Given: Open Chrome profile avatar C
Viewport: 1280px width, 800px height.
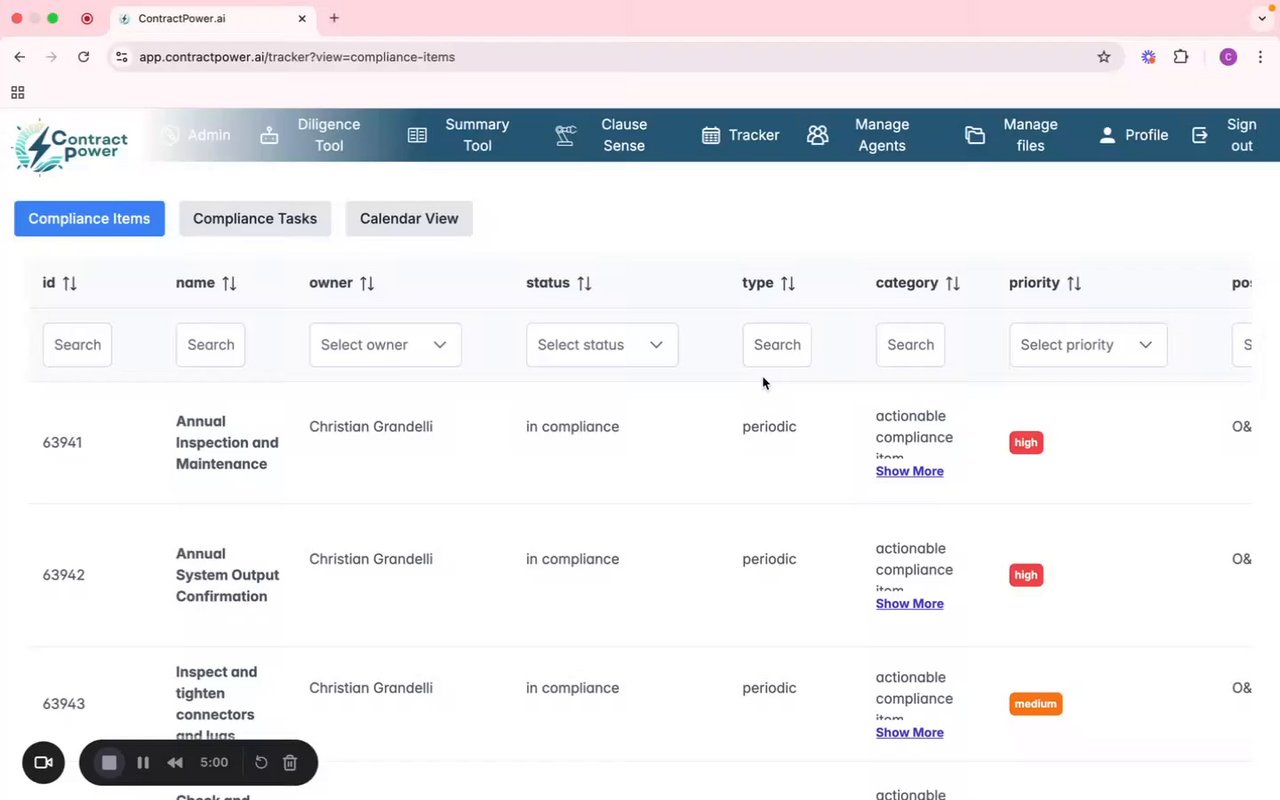Looking at the screenshot, I should point(1228,57).
